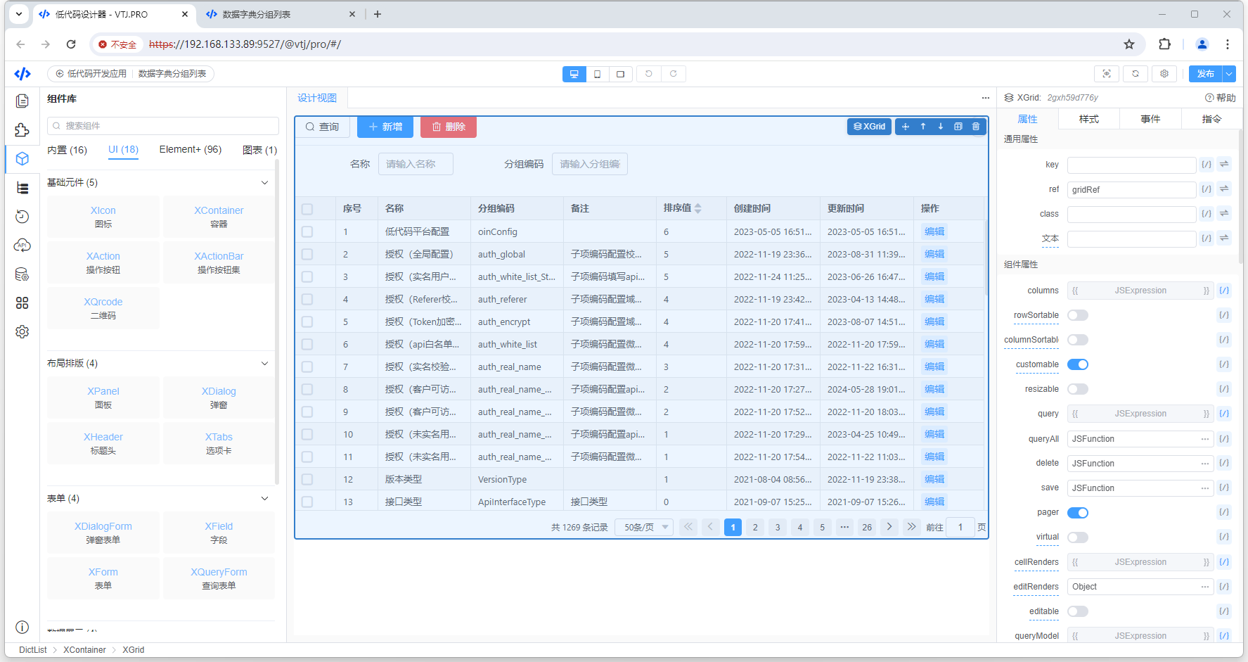Viewport: 1248px width, 662px height.
Task: Switch to mobile phone preview mode
Action: coord(597,74)
